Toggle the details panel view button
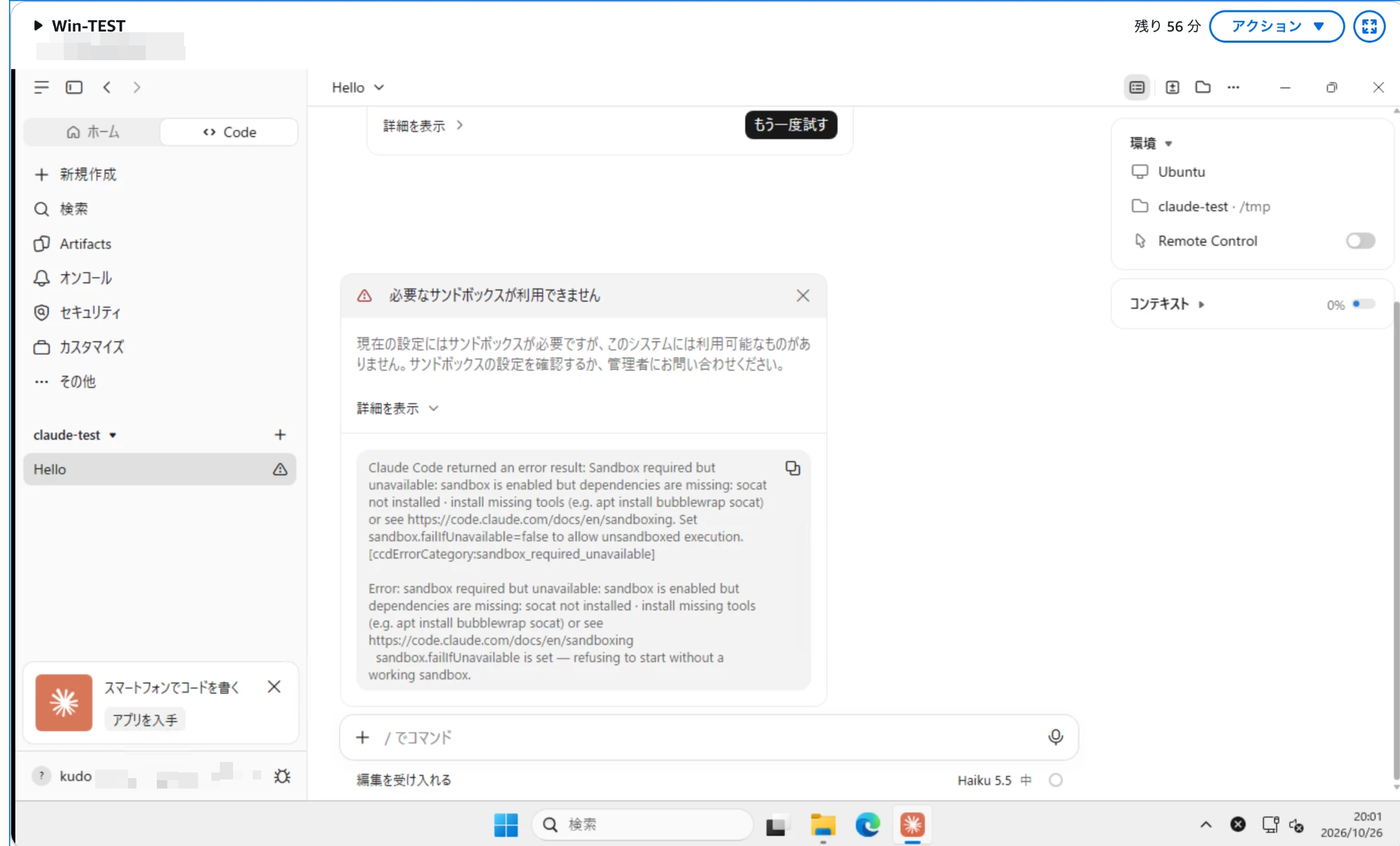This screenshot has height=846, width=1400. (1137, 88)
